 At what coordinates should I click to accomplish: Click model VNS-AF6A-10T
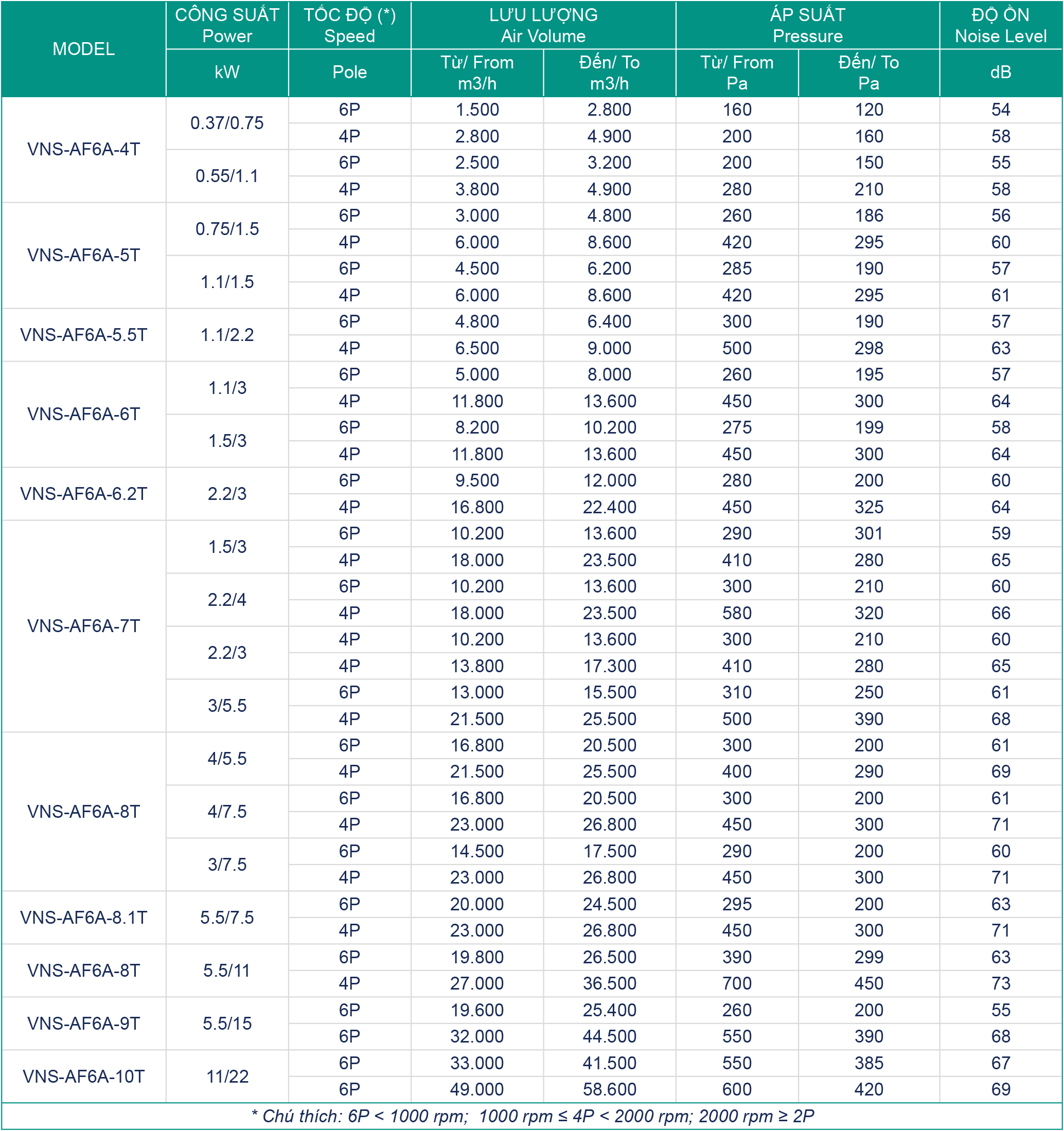coord(84,1076)
